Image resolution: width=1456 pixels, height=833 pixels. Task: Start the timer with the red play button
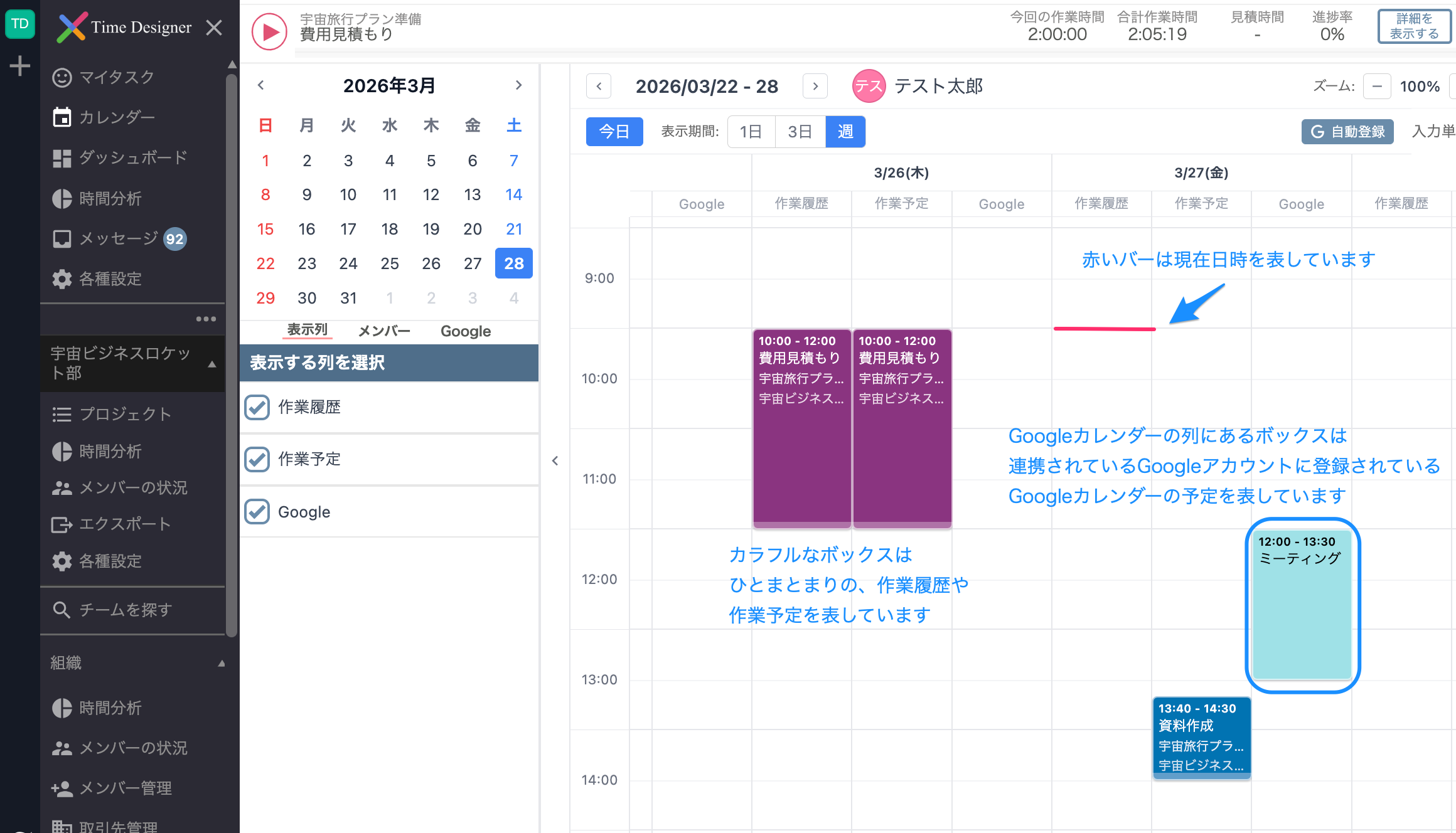(x=269, y=31)
